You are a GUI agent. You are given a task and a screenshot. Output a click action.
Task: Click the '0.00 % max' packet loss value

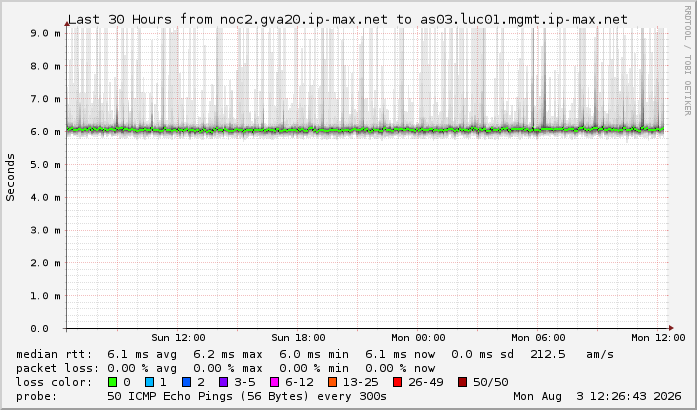[228, 368]
